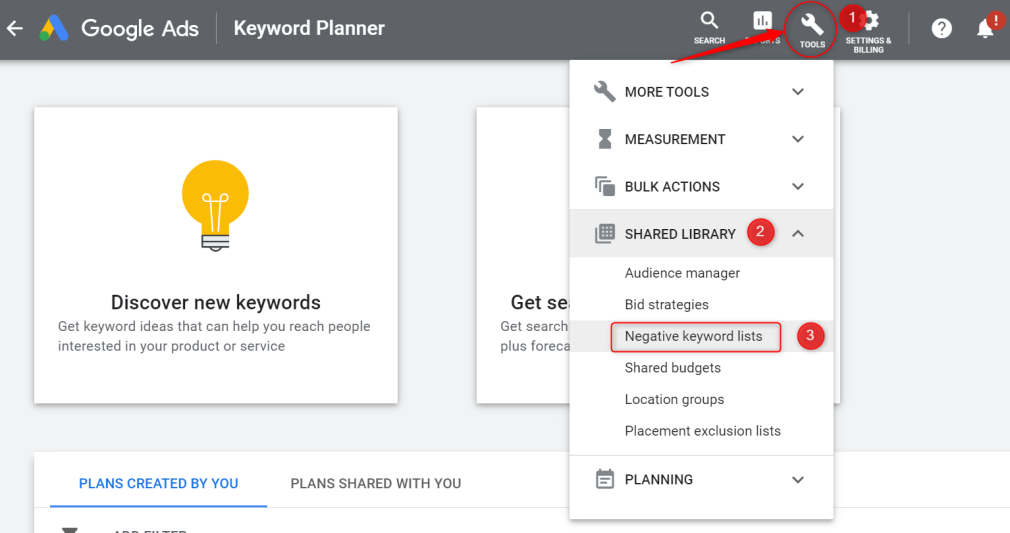
Task: Open the notifications bell icon
Action: point(985,28)
